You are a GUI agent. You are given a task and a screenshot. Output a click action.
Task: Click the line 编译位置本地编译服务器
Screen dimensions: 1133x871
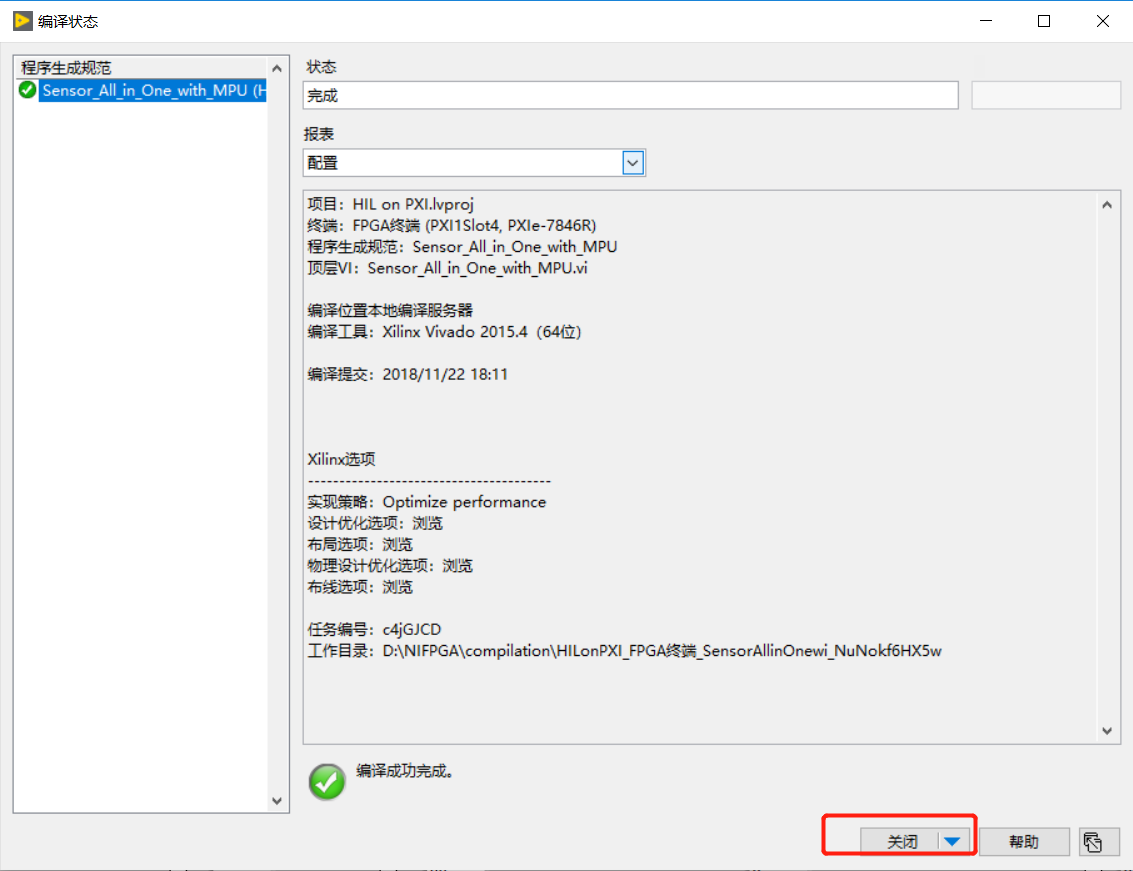(x=390, y=311)
